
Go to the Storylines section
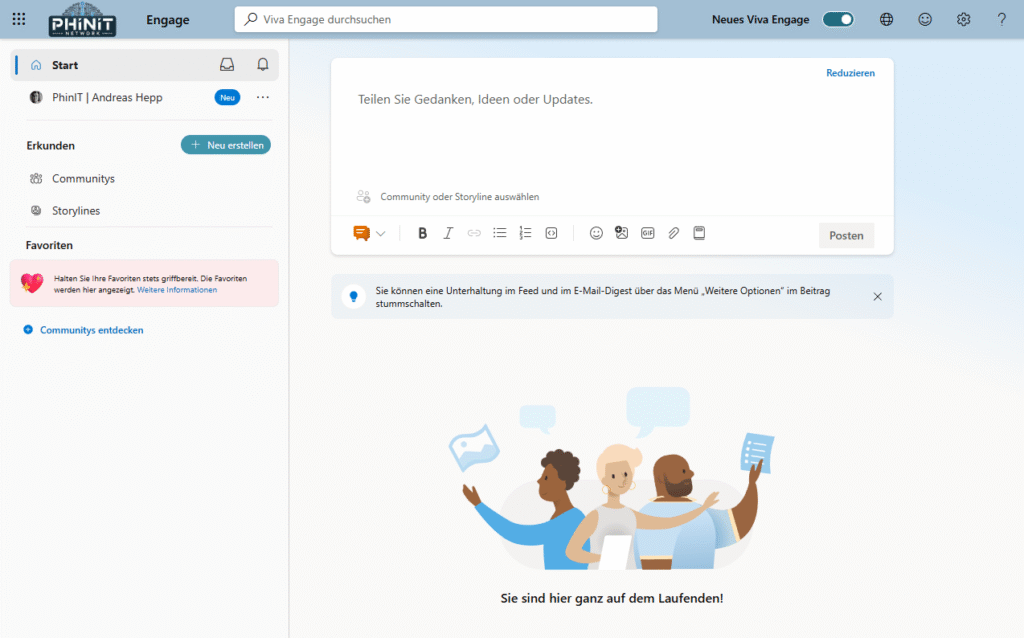point(77,210)
